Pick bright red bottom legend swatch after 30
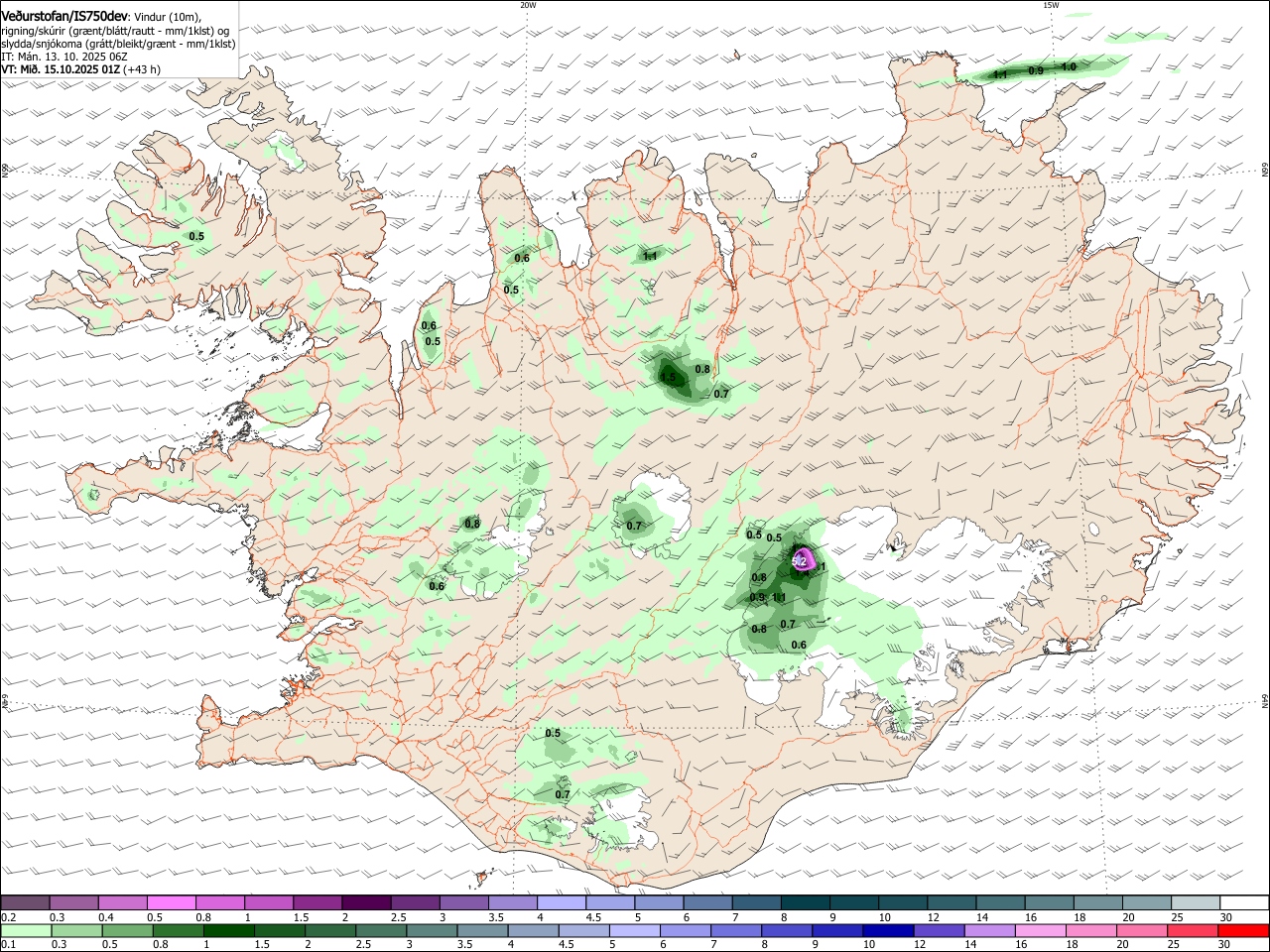 (x=1241, y=930)
